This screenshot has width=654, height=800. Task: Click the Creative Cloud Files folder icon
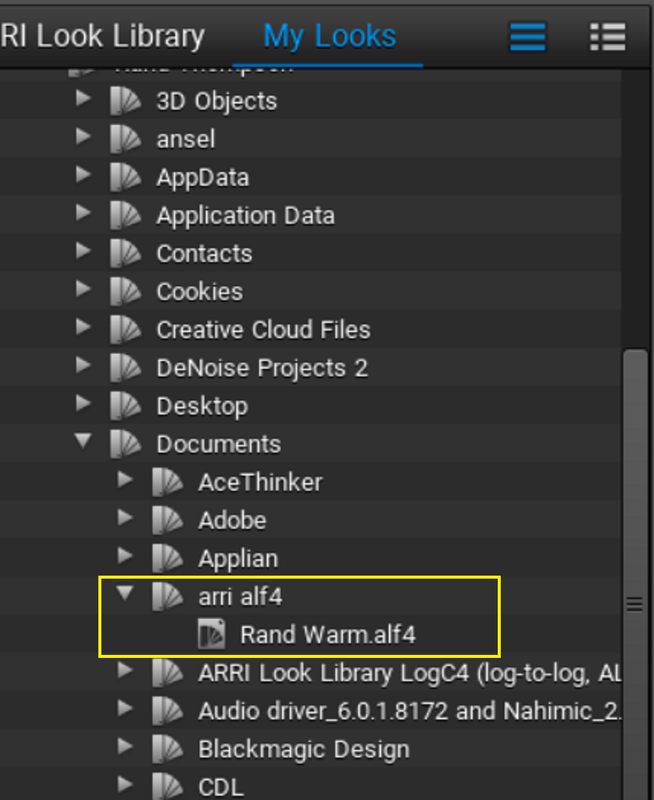point(125,330)
